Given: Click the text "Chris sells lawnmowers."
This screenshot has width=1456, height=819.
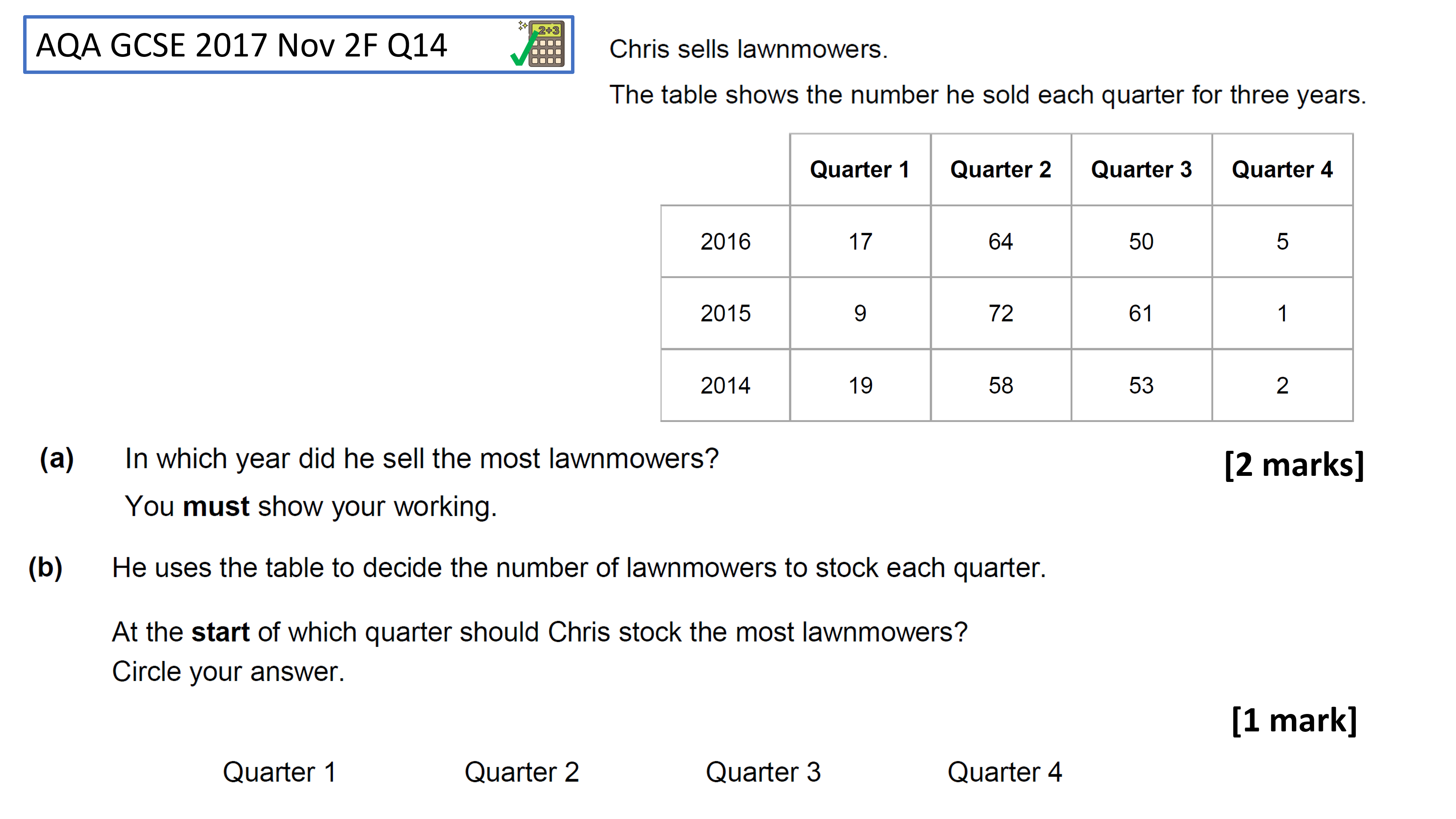Looking at the screenshot, I should 748,49.
